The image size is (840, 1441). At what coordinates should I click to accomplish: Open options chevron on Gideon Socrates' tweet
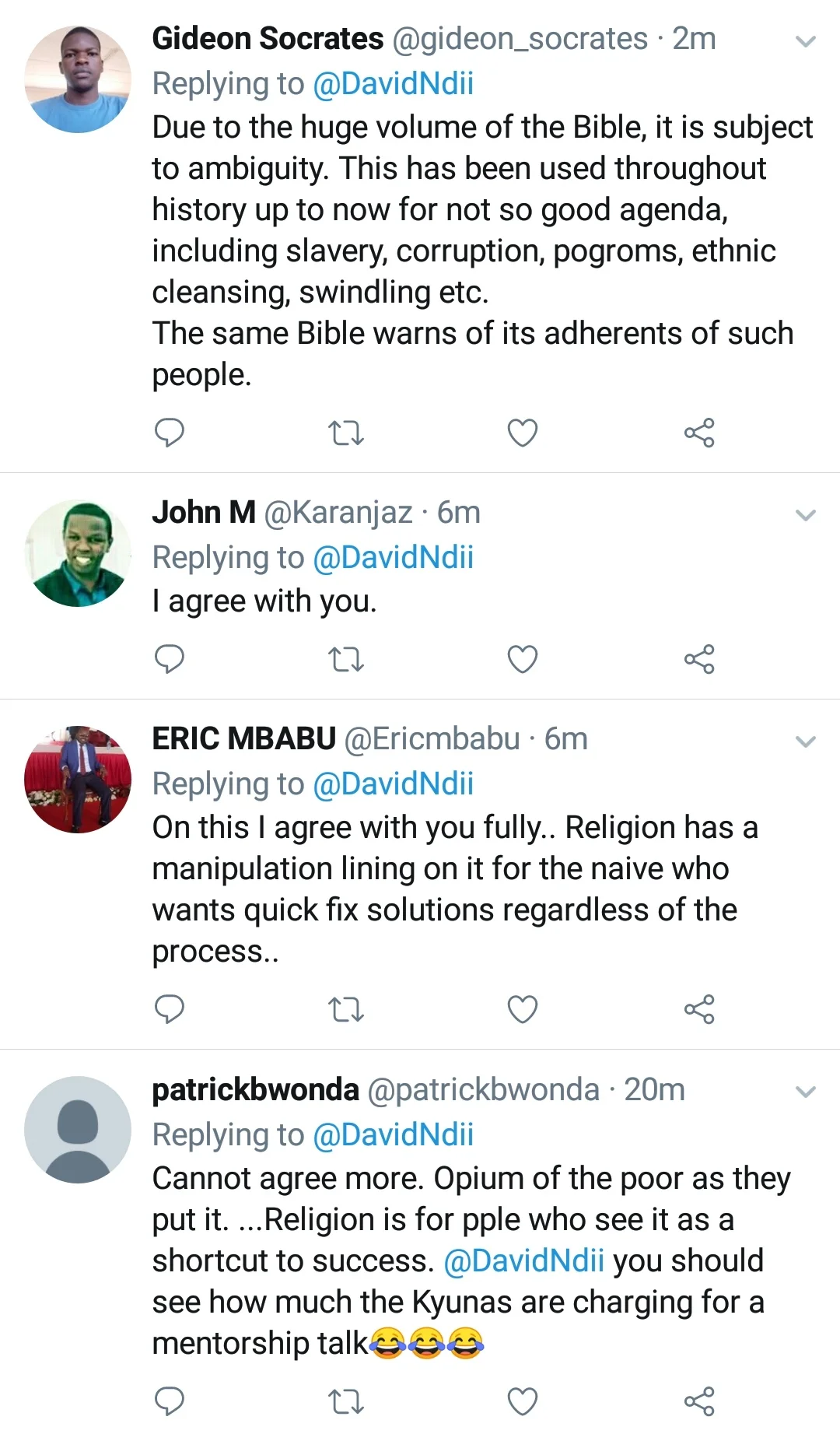(x=807, y=41)
